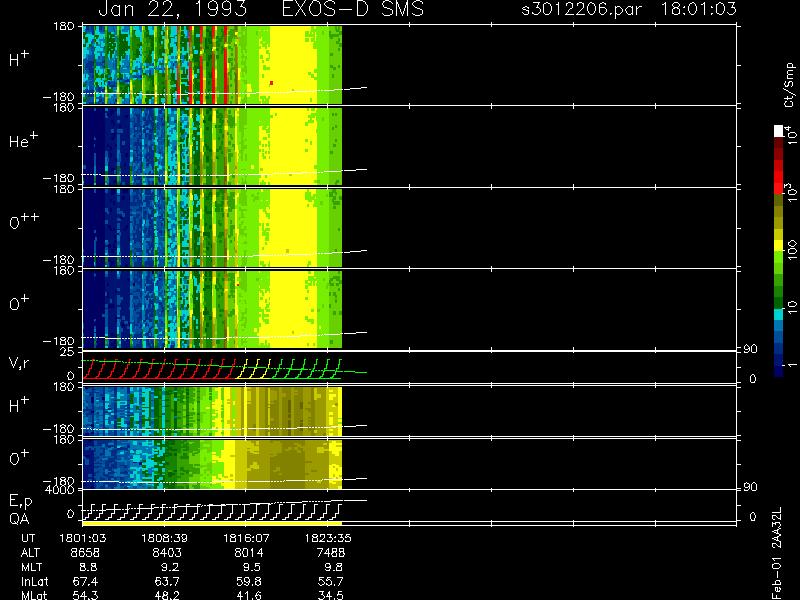Click InLat value "59.8"

coord(249,582)
